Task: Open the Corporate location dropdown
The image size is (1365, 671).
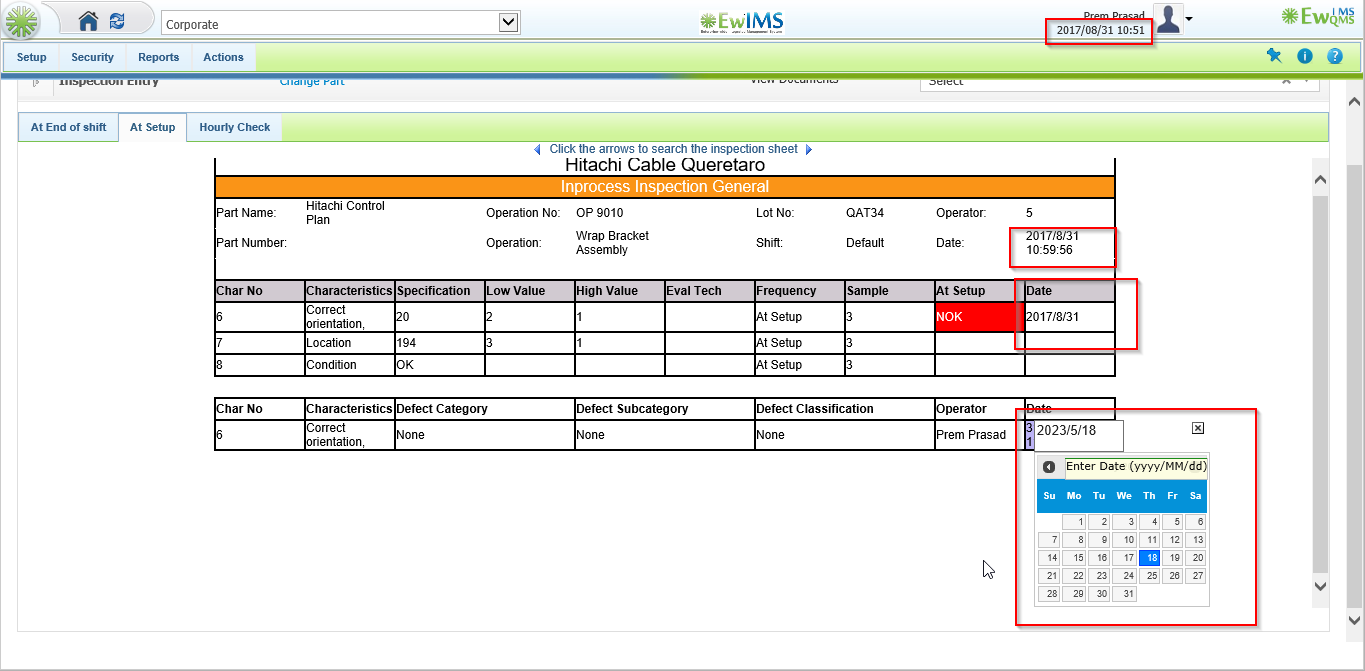Action: (341, 23)
